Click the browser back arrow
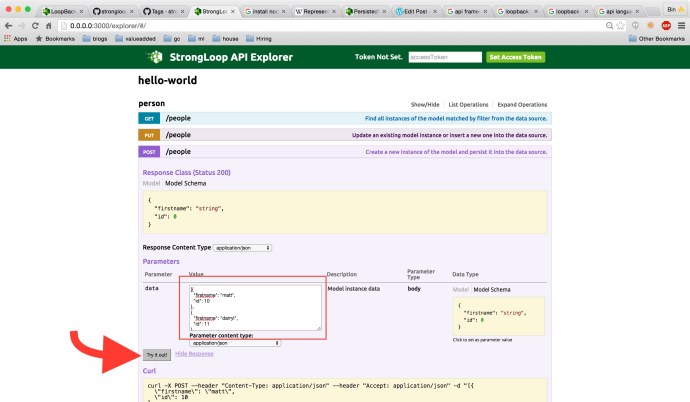The width and height of the screenshot is (690, 402). pos(9,24)
